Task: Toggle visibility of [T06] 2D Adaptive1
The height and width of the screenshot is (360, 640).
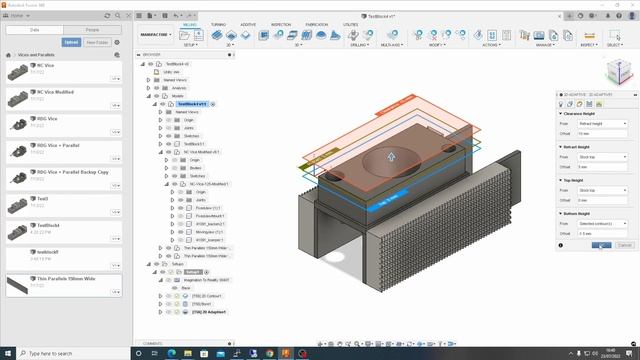Action: 169,312
